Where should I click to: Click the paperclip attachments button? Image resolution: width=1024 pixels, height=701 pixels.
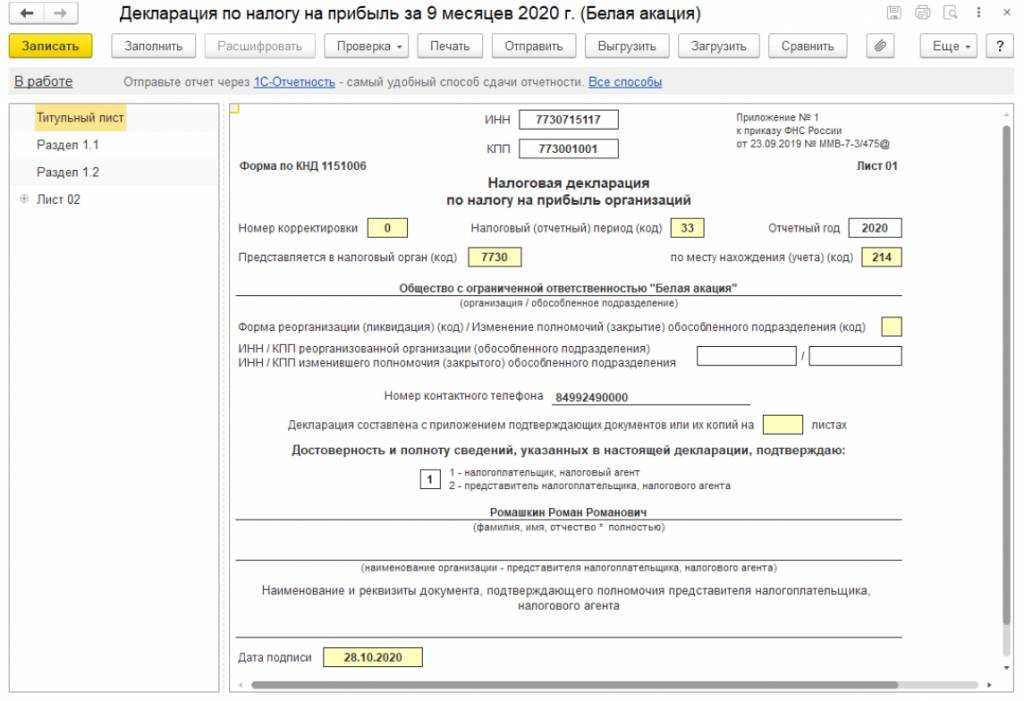880,46
